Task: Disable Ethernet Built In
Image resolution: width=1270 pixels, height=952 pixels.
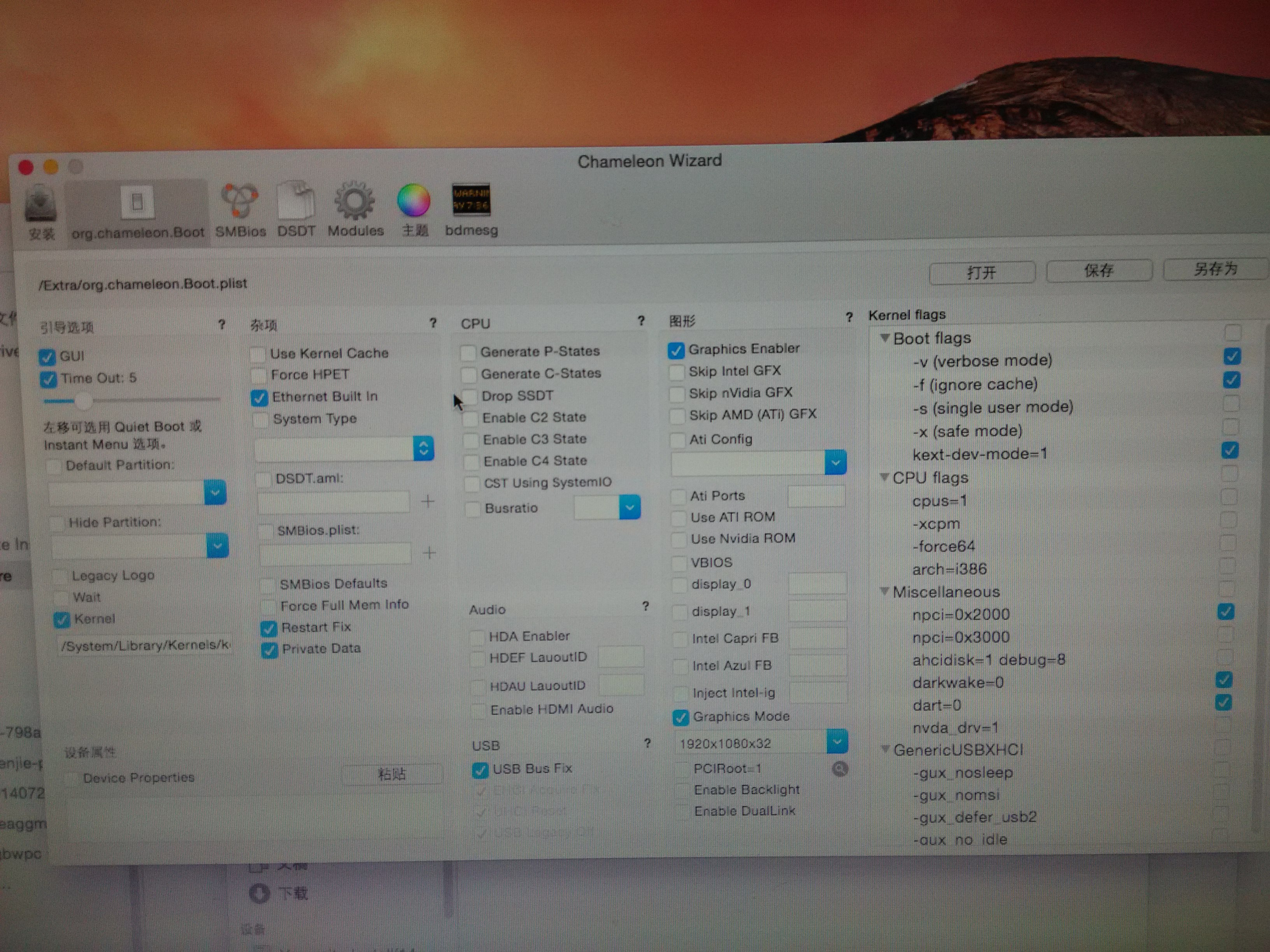Action: click(260, 398)
